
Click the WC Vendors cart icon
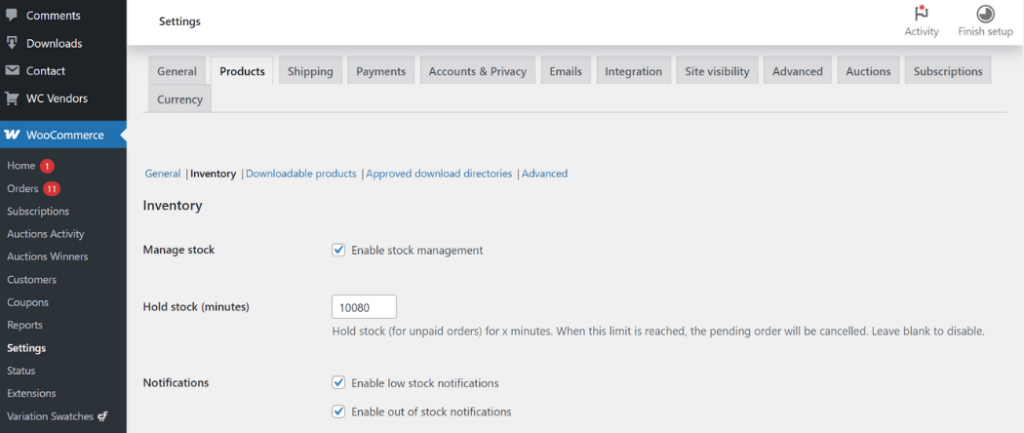[11, 99]
